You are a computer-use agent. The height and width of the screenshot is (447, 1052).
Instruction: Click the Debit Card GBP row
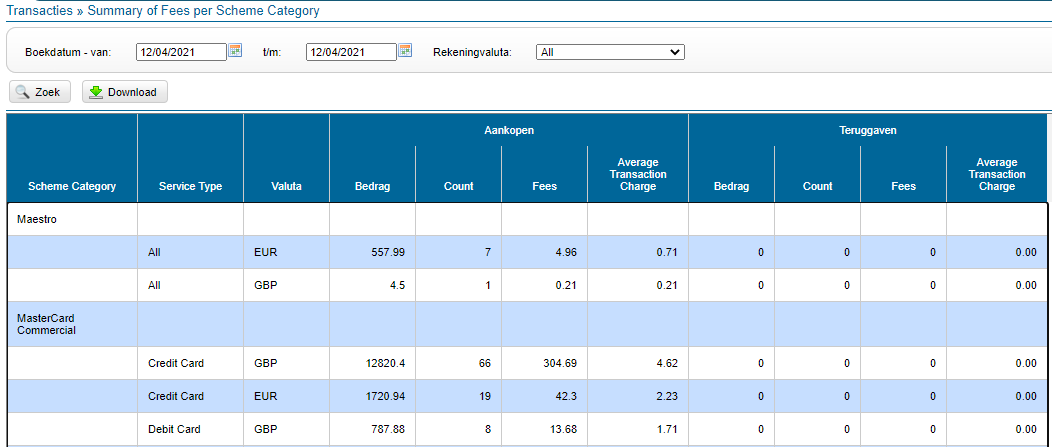[x=174, y=429]
